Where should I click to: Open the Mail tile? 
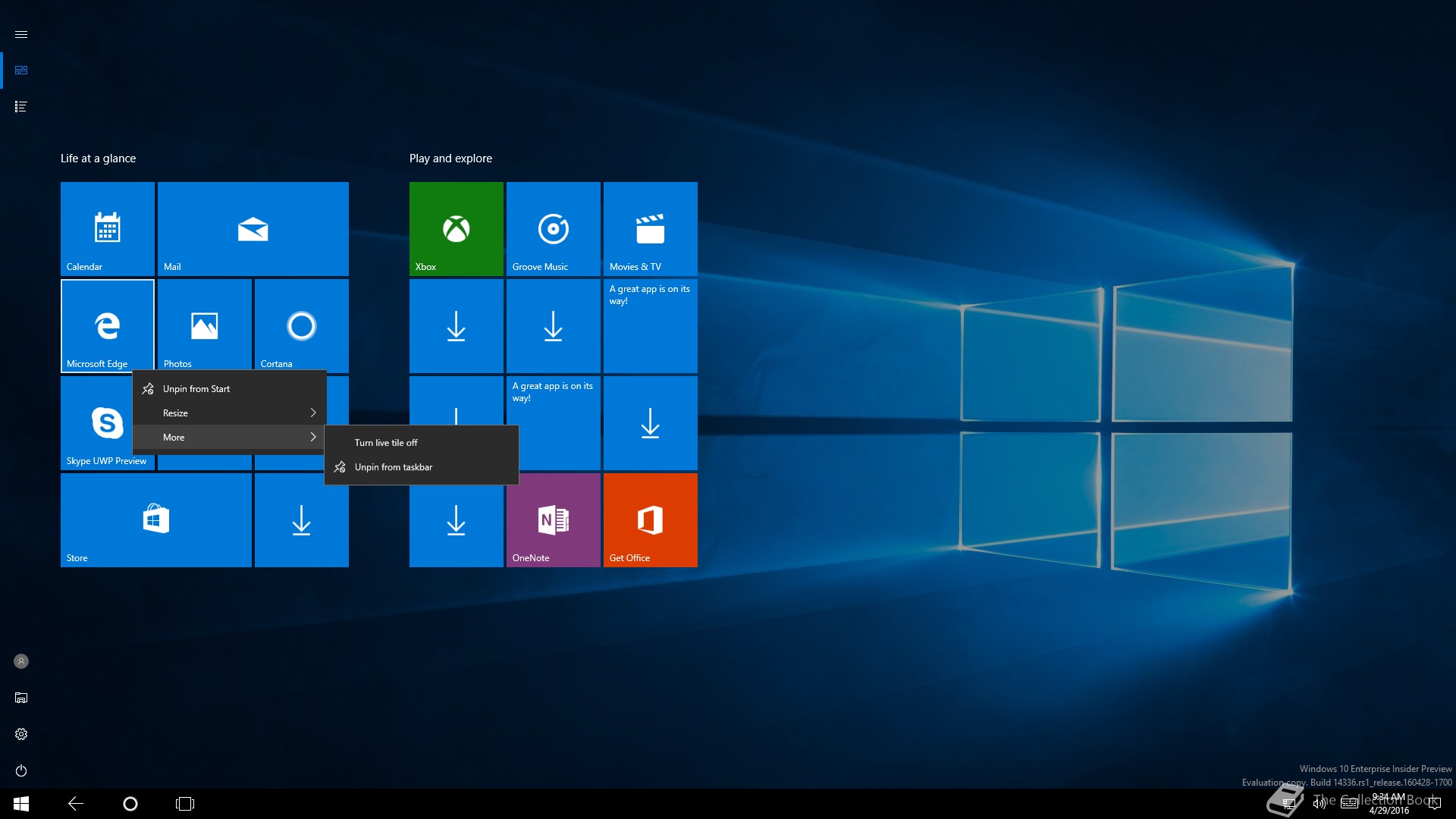click(253, 228)
